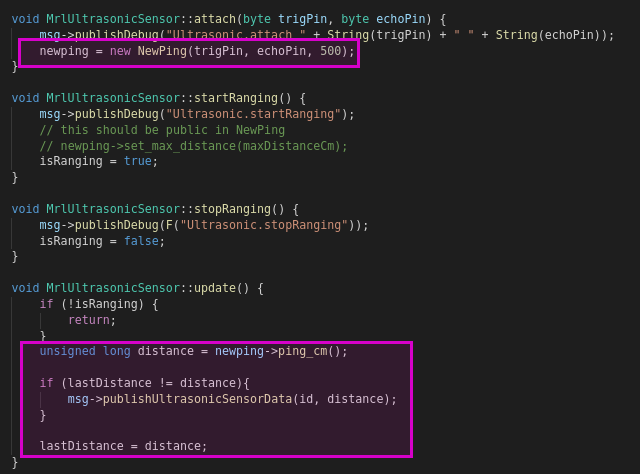
Task: Click 'msg->publishDebug(F("Ultrasonic.stopRanging"));' line
Action: tap(204, 225)
